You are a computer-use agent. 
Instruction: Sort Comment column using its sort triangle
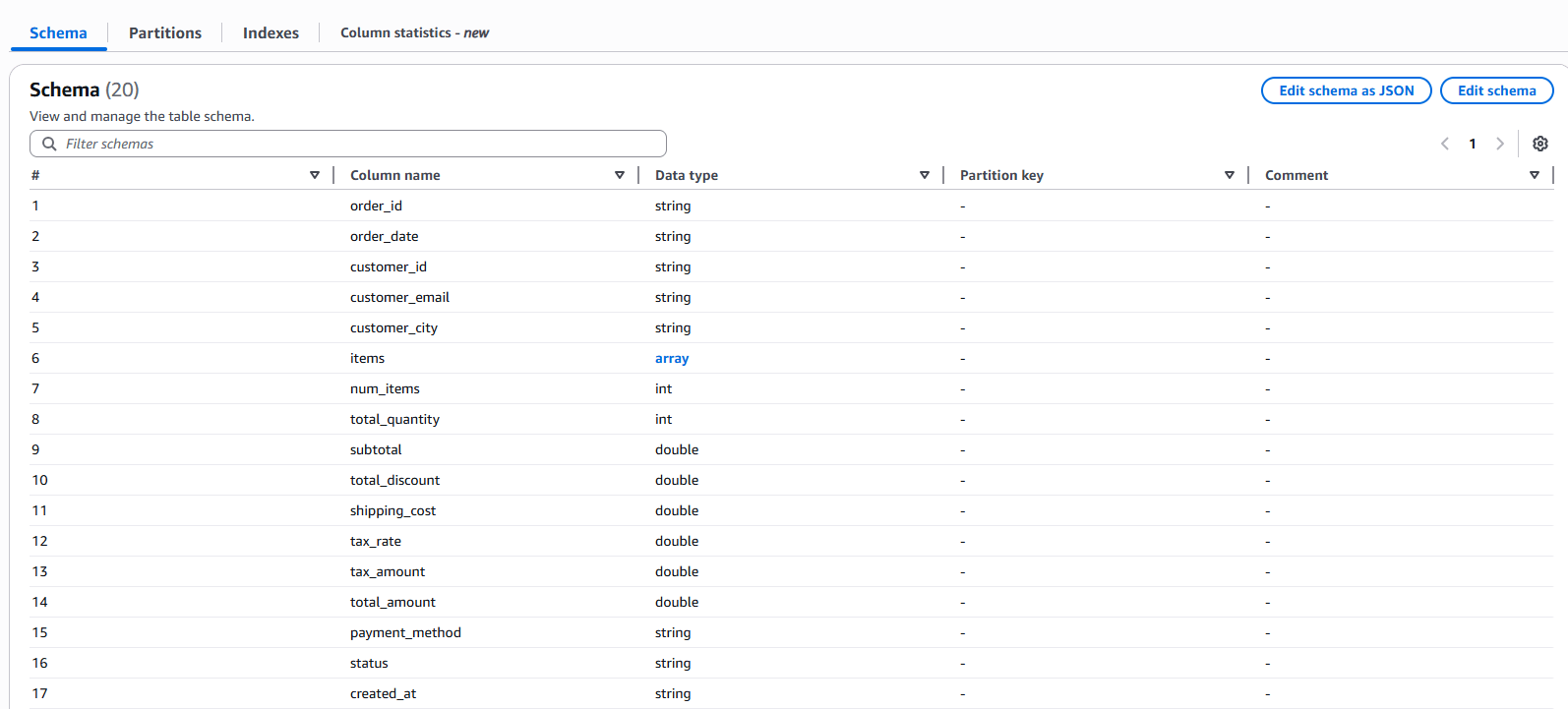pos(1535,175)
